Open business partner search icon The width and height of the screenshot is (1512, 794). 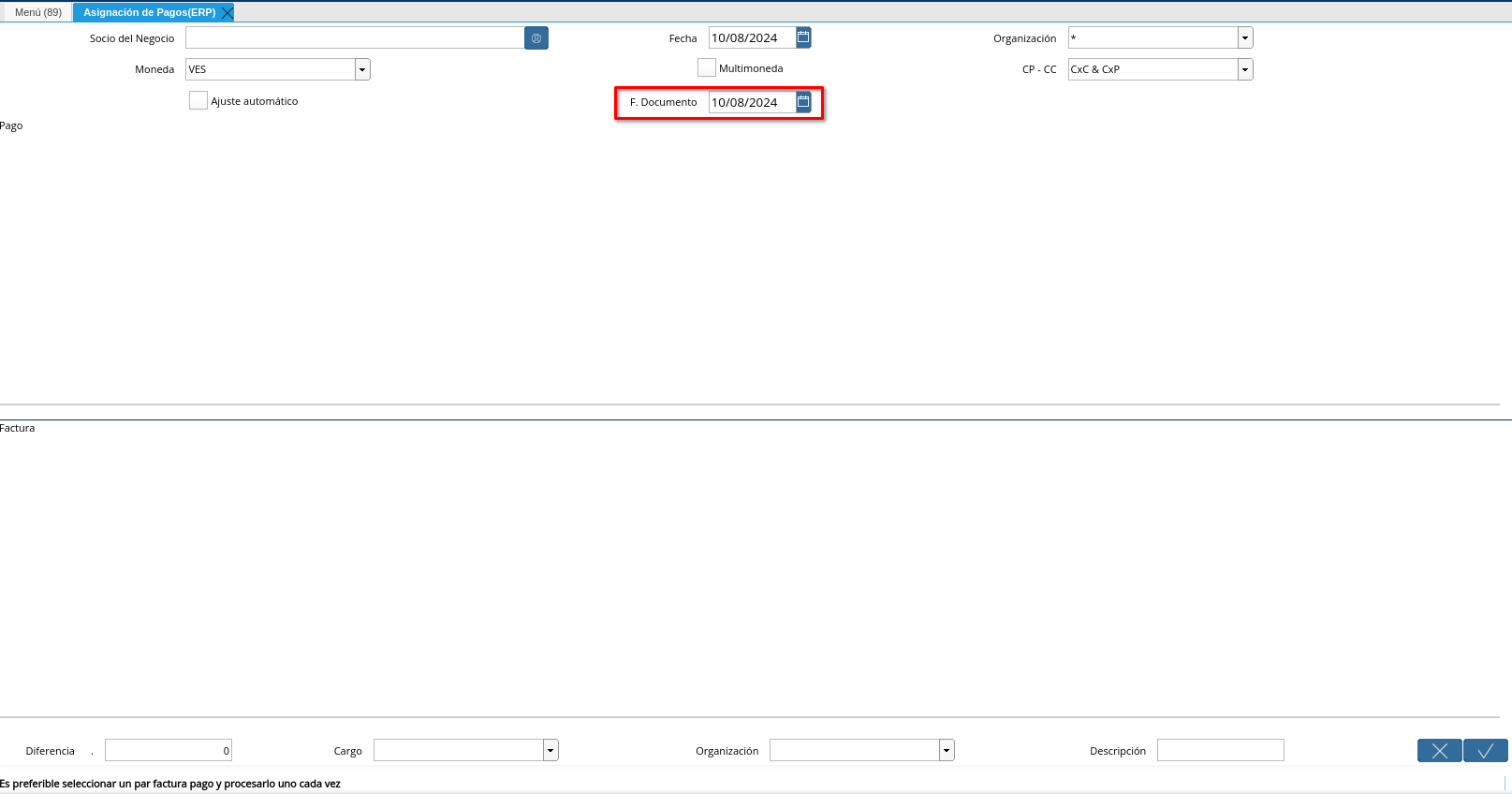[x=536, y=38]
